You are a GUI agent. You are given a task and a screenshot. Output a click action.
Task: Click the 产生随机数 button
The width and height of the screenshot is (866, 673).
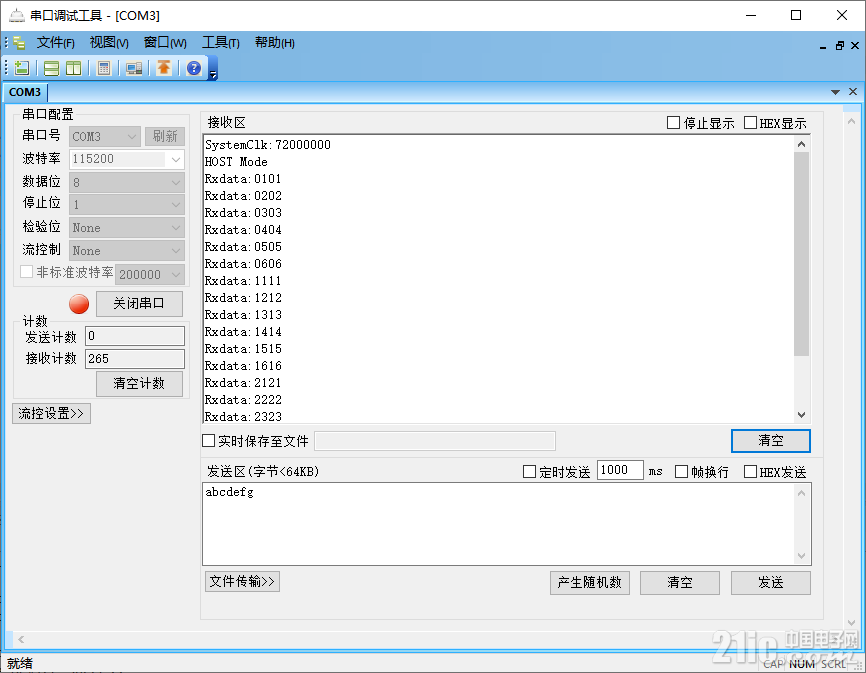589,582
